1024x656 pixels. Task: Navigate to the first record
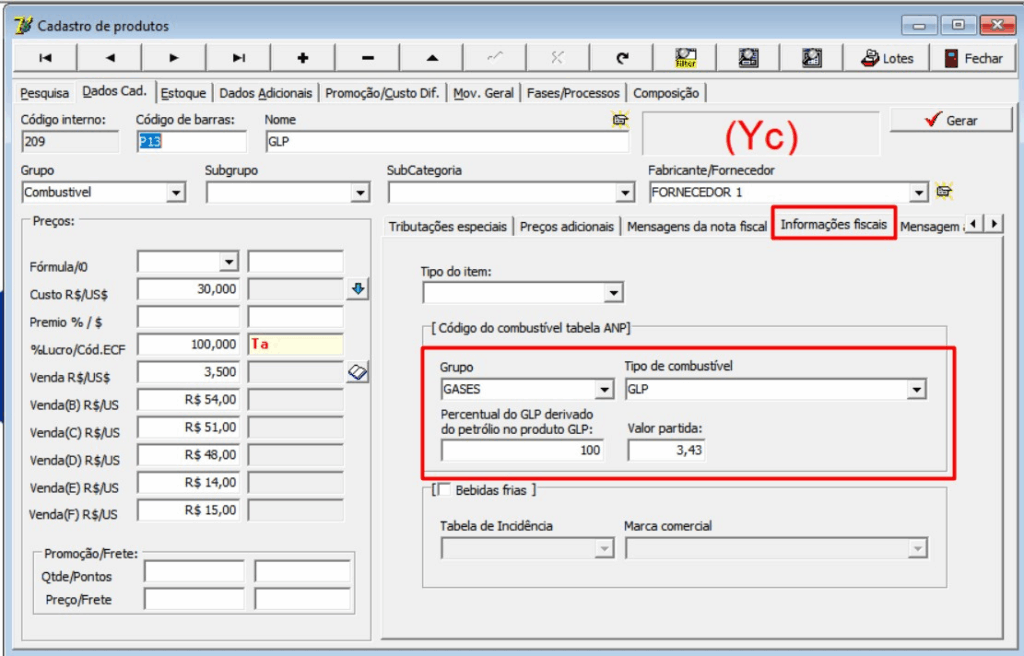tap(47, 57)
